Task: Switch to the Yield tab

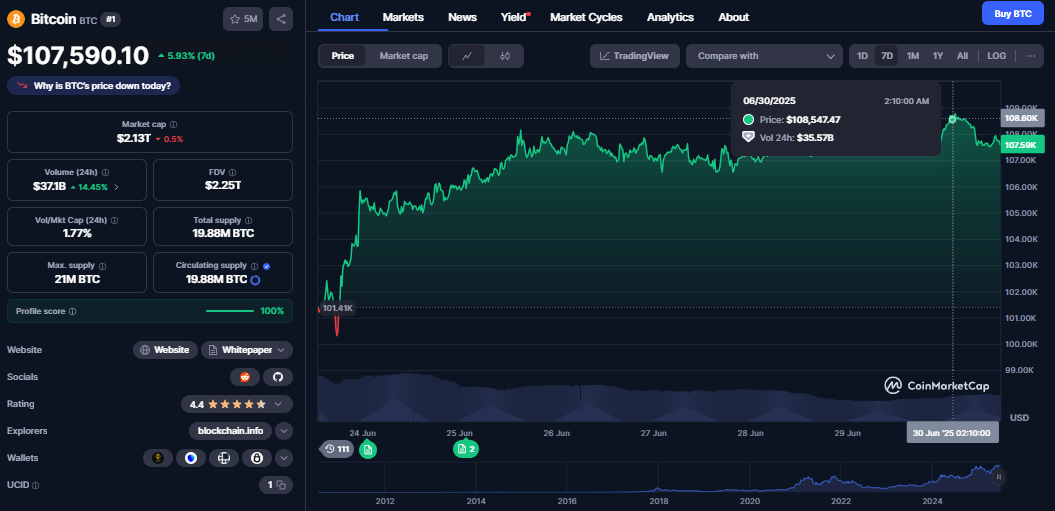Action: (514, 18)
